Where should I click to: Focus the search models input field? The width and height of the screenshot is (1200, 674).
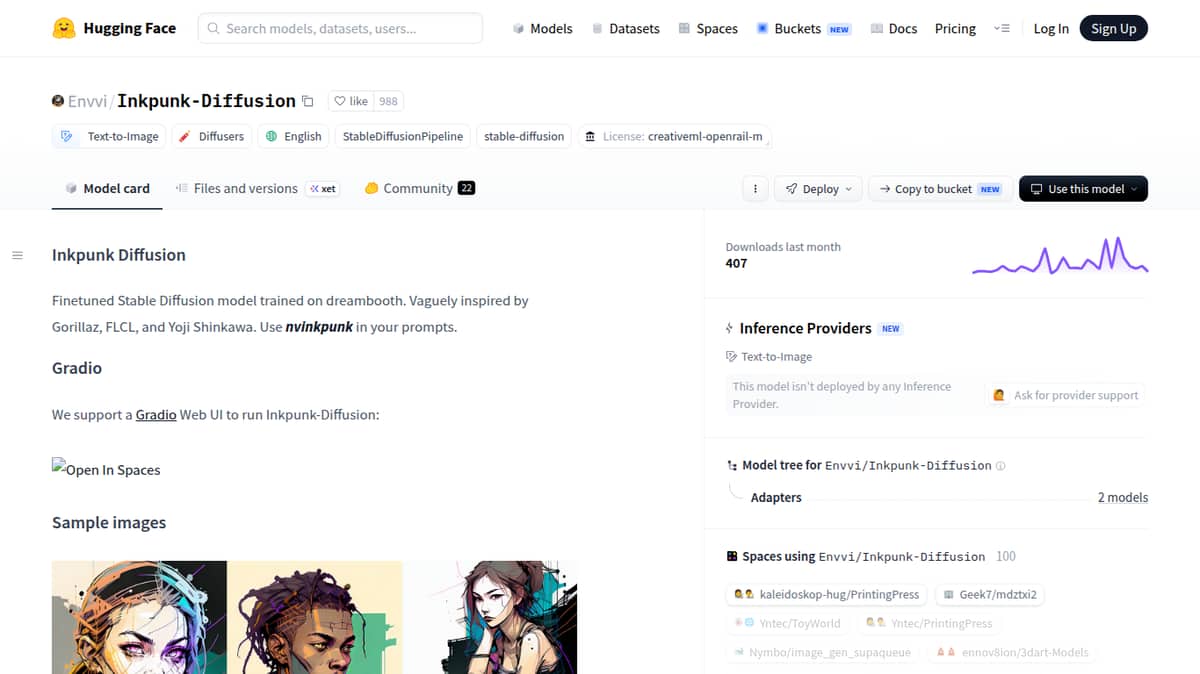point(340,28)
